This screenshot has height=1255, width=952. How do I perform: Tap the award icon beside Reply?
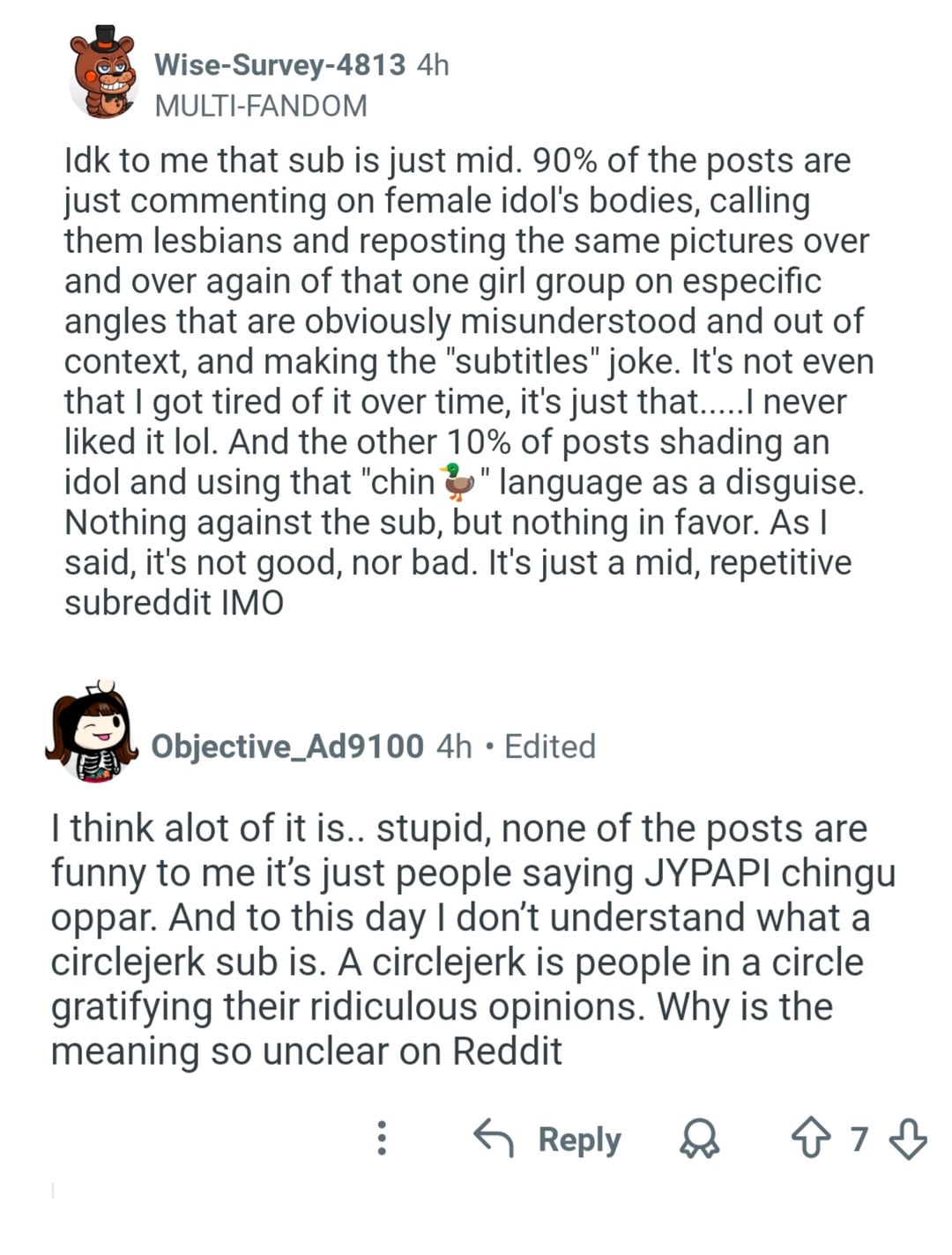pos(700,1139)
